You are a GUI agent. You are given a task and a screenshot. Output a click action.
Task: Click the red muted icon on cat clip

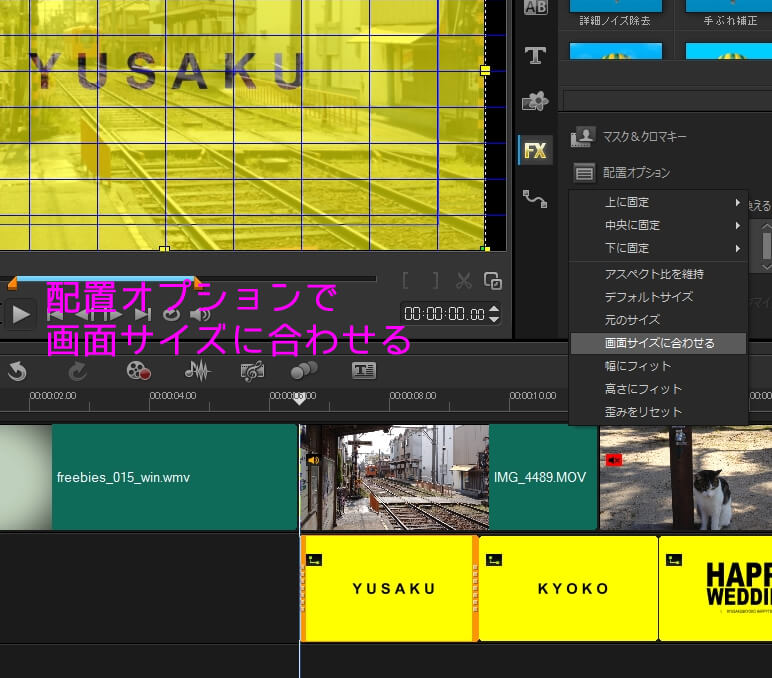614,460
